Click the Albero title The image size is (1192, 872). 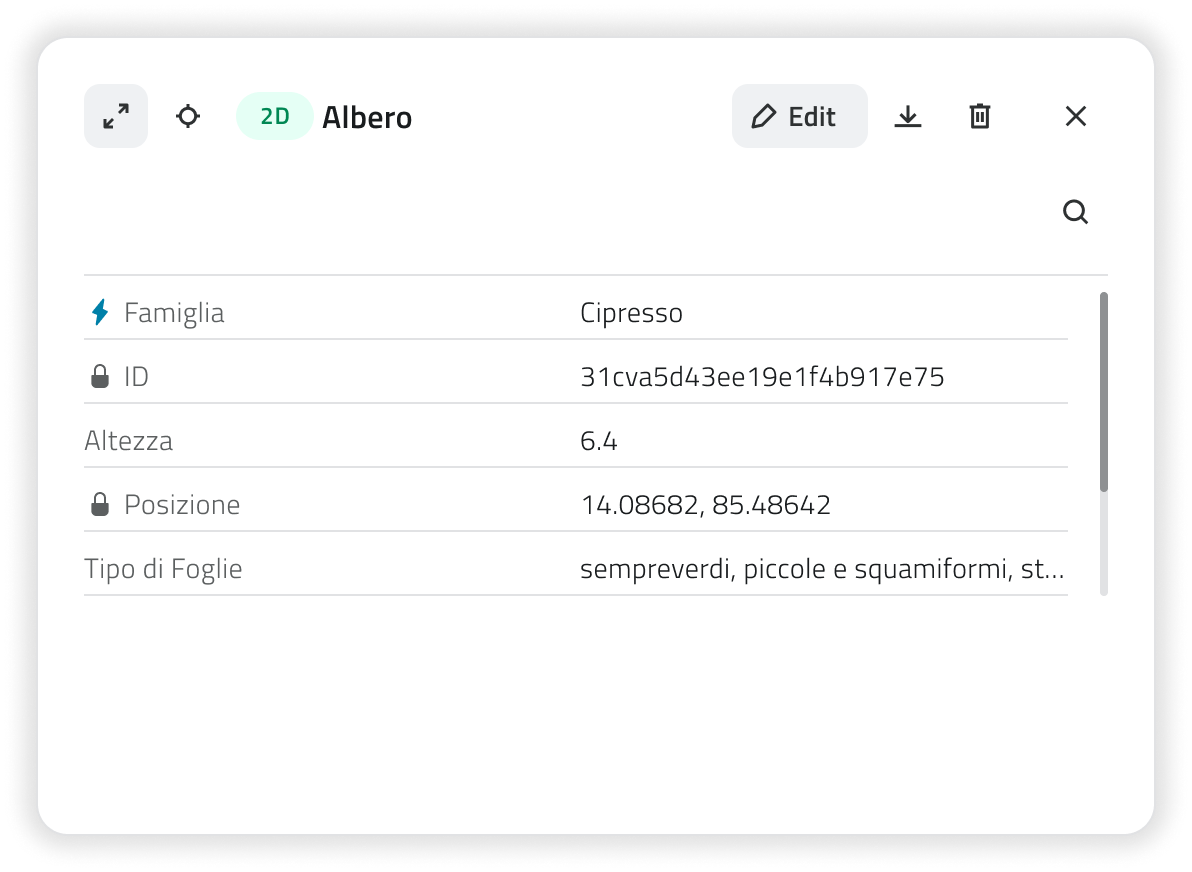click(367, 118)
